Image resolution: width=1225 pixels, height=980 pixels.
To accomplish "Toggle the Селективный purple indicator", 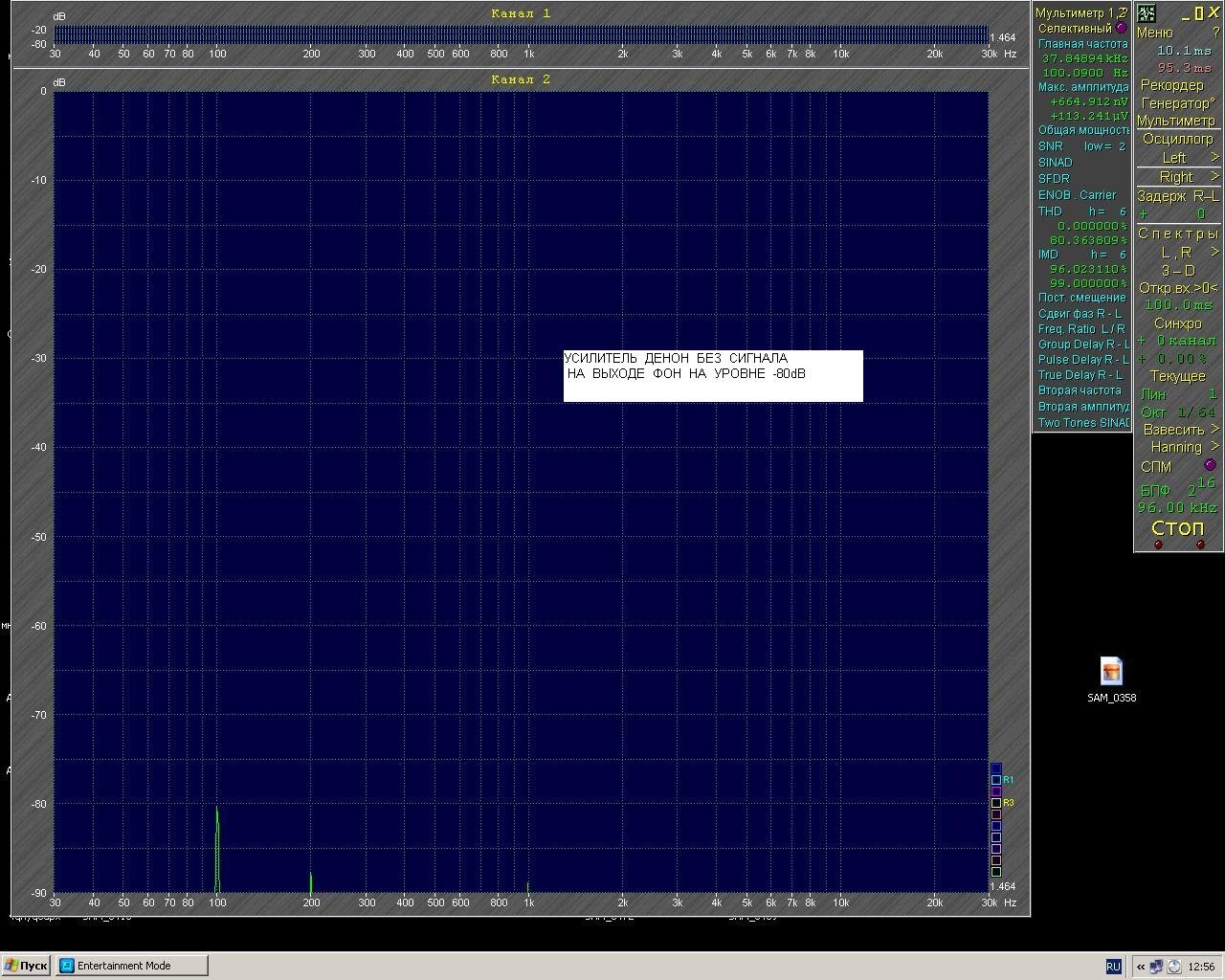I will point(1122,29).
